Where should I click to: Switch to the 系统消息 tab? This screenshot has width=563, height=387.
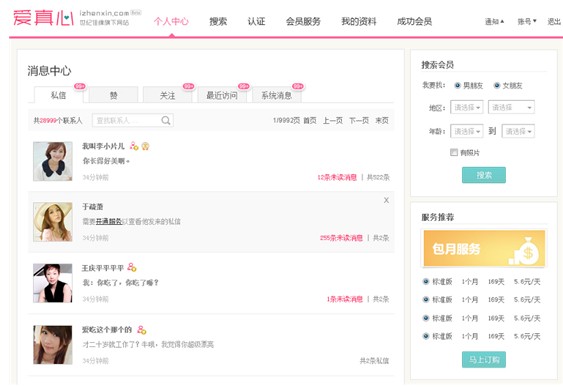tap(276, 95)
